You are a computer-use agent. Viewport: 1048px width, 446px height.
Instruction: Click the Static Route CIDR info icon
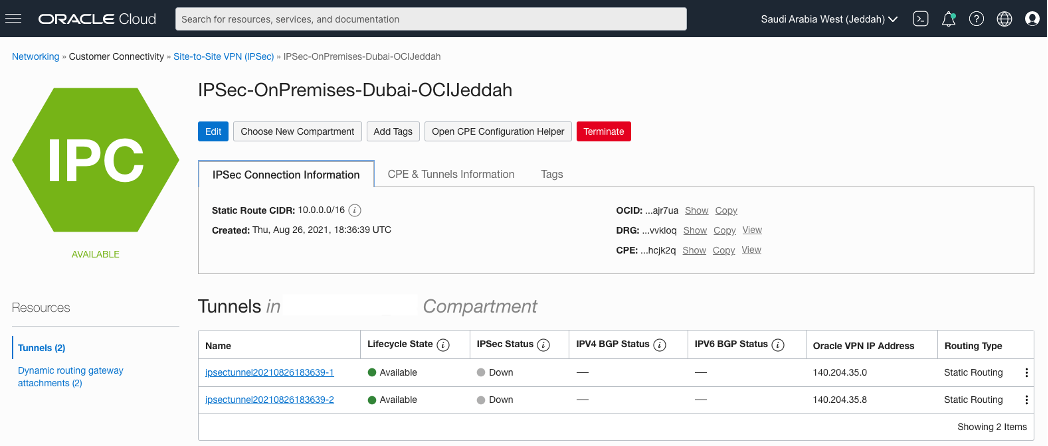click(356, 210)
